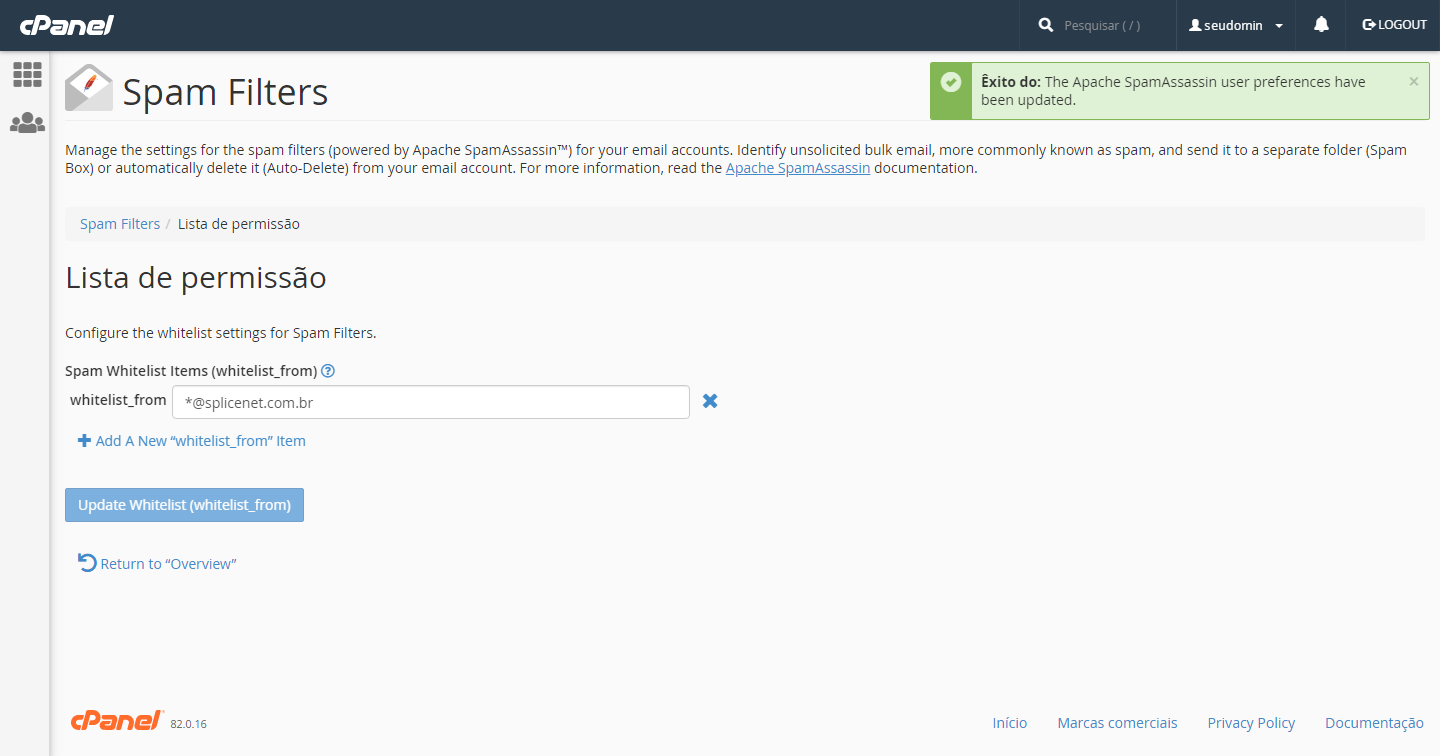Viewport: 1440px width, 756px height.
Task: Click the Spam Filters breadcrumb link
Action: coord(120,224)
